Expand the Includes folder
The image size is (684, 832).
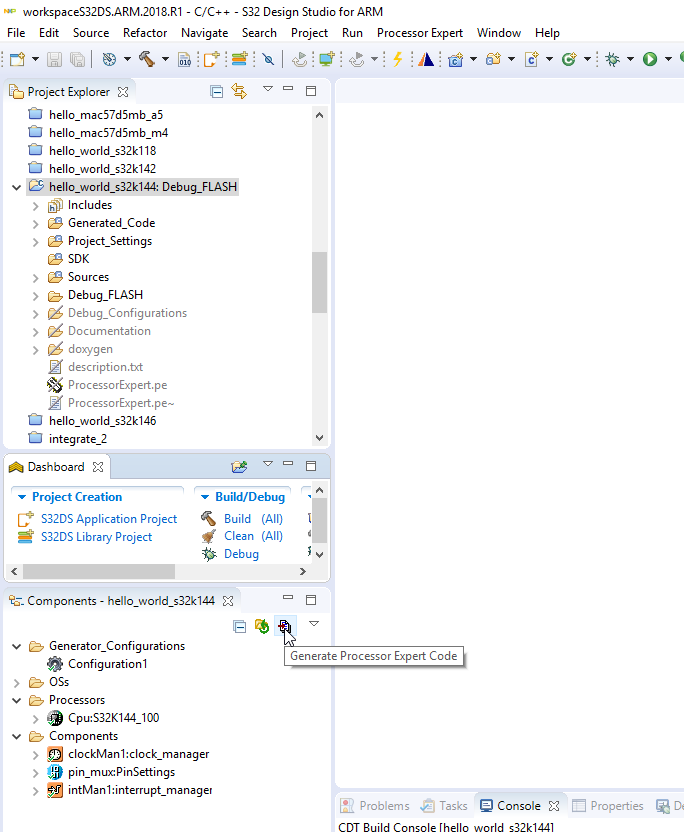pyautogui.click(x=36, y=206)
